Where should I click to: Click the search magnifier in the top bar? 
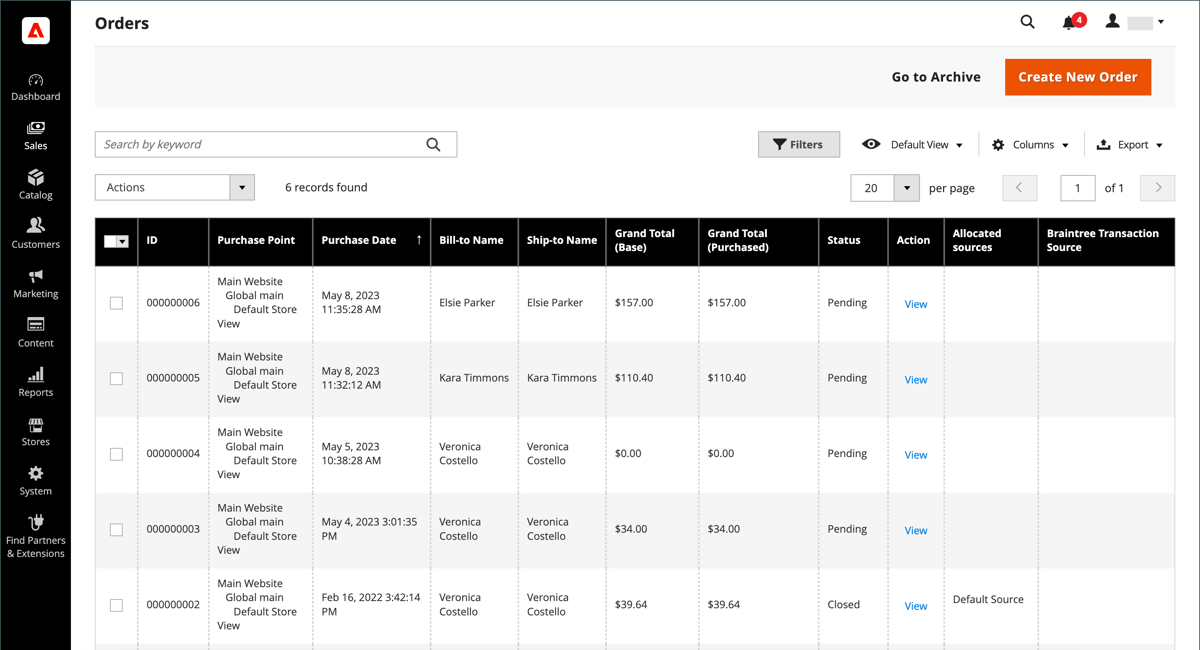pyautogui.click(x=1027, y=20)
